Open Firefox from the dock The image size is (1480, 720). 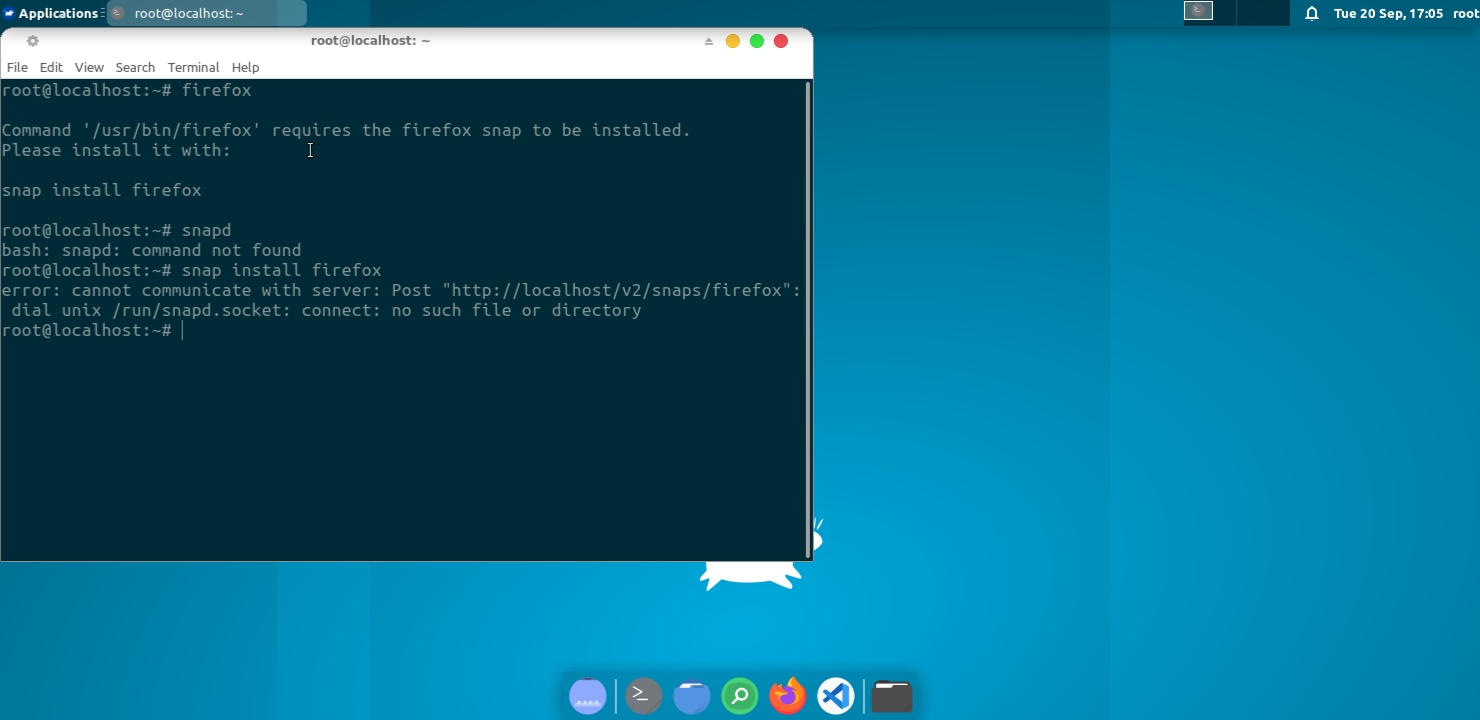[x=787, y=695]
